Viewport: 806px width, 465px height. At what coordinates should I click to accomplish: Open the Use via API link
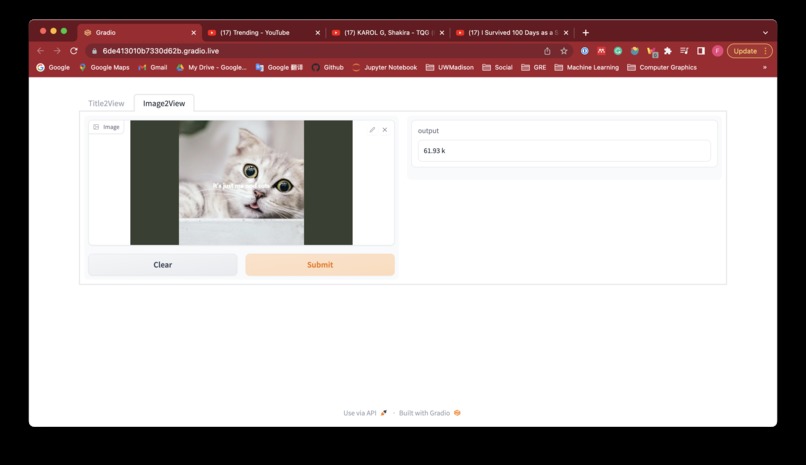(365, 413)
